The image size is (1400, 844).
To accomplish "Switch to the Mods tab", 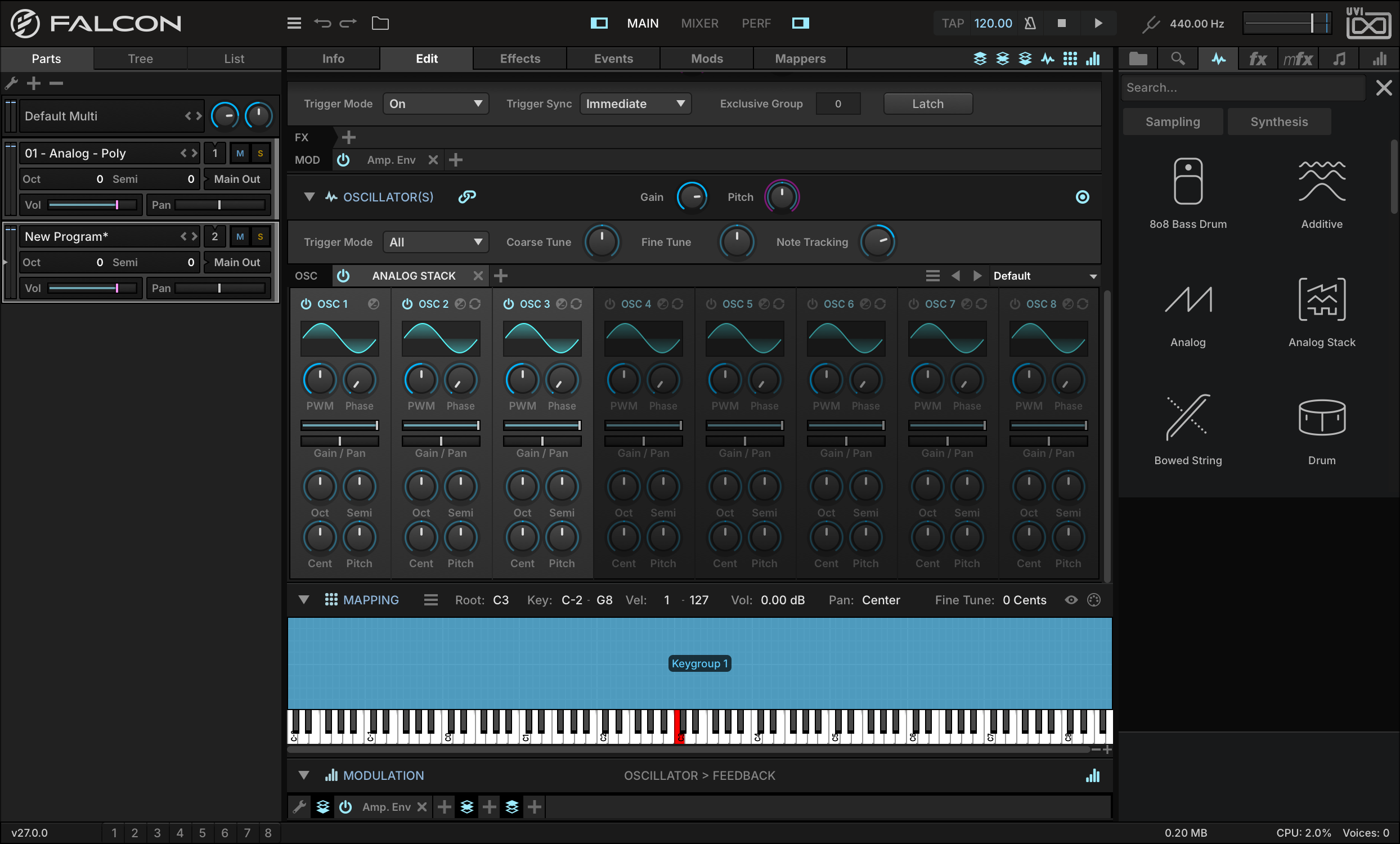I will point(706,59).
